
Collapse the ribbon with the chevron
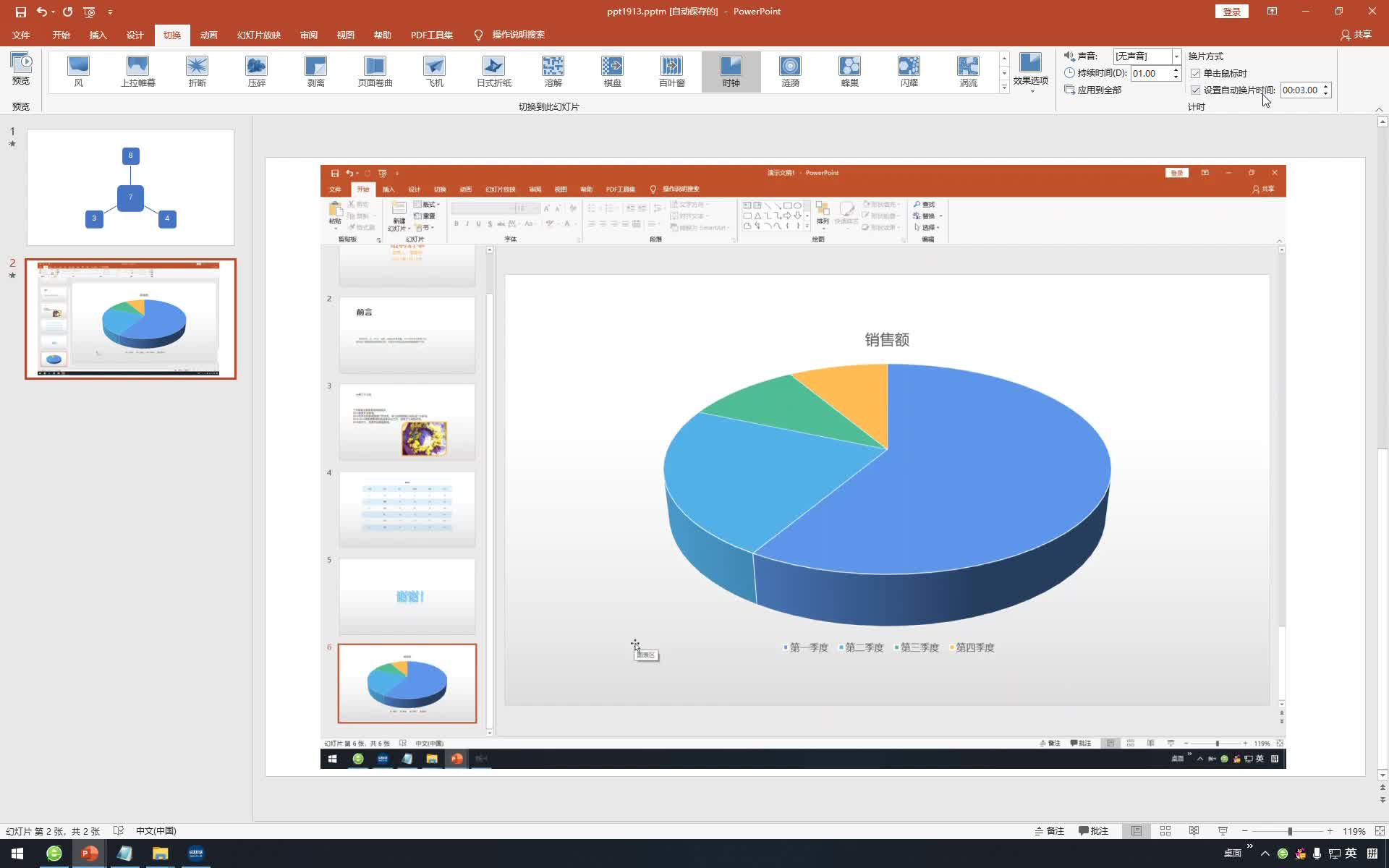tap(1379, 109)
